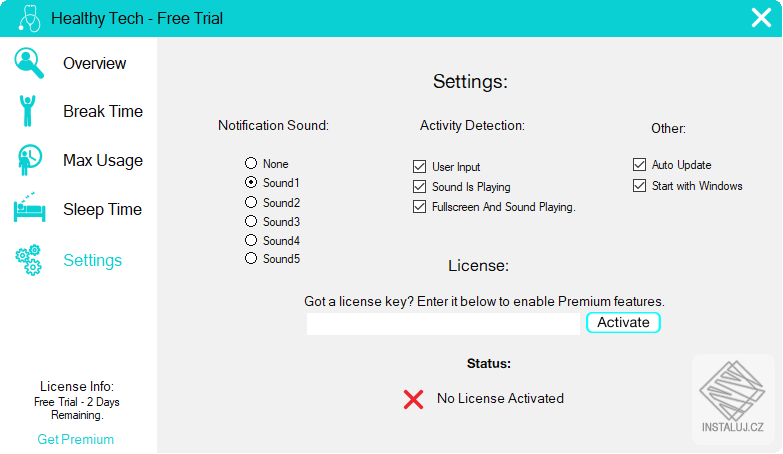
Task: Click the Healthy Tech stethoscope logo
Action: 28,19
